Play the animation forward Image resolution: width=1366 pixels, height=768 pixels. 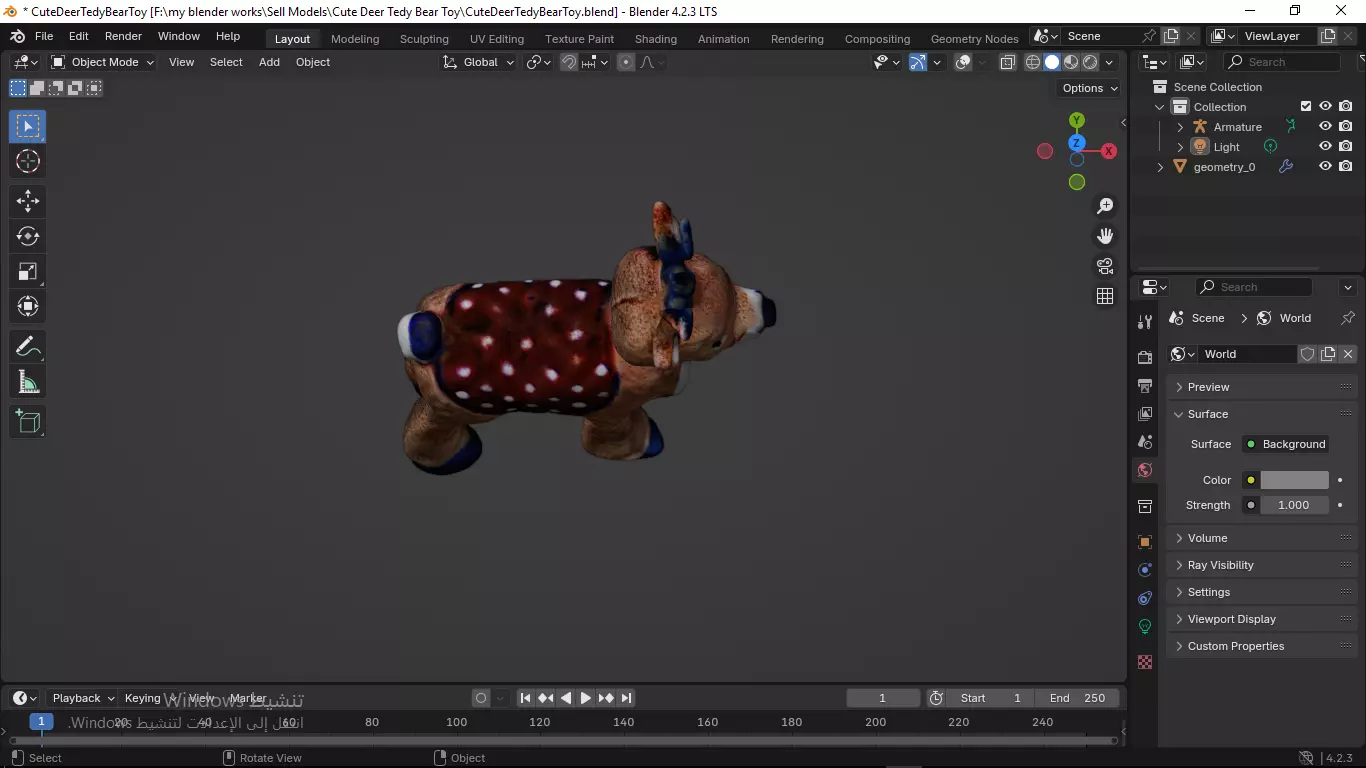pos(586,698)
